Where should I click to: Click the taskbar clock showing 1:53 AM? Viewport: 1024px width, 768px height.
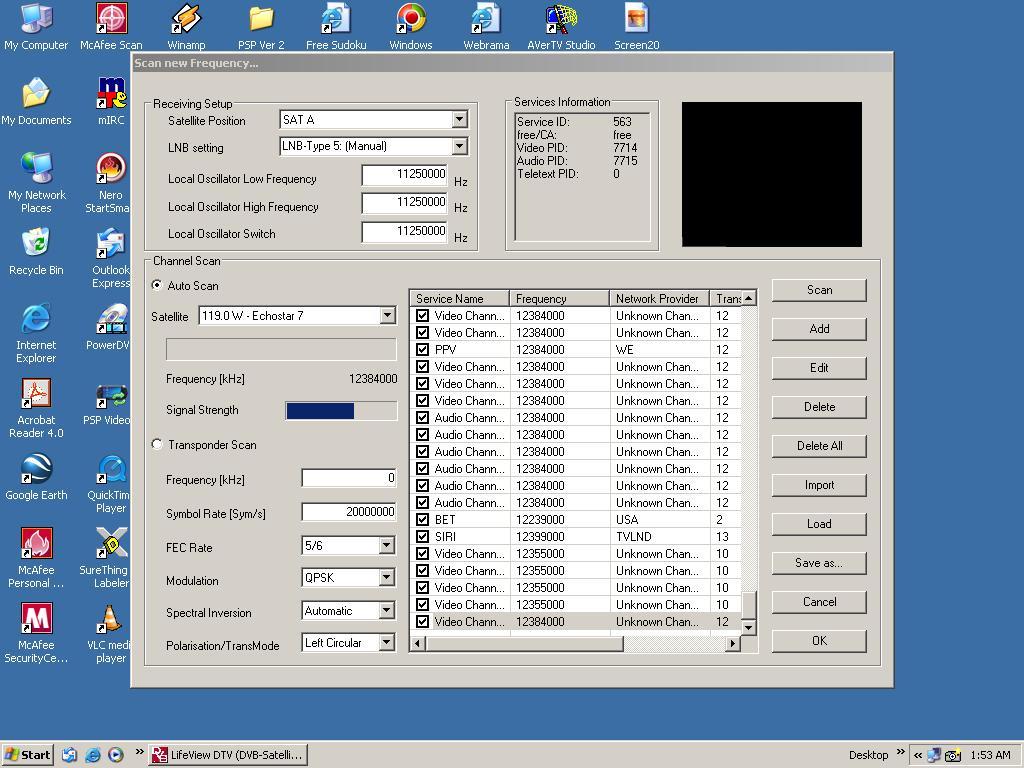click(x=990, y=755)
